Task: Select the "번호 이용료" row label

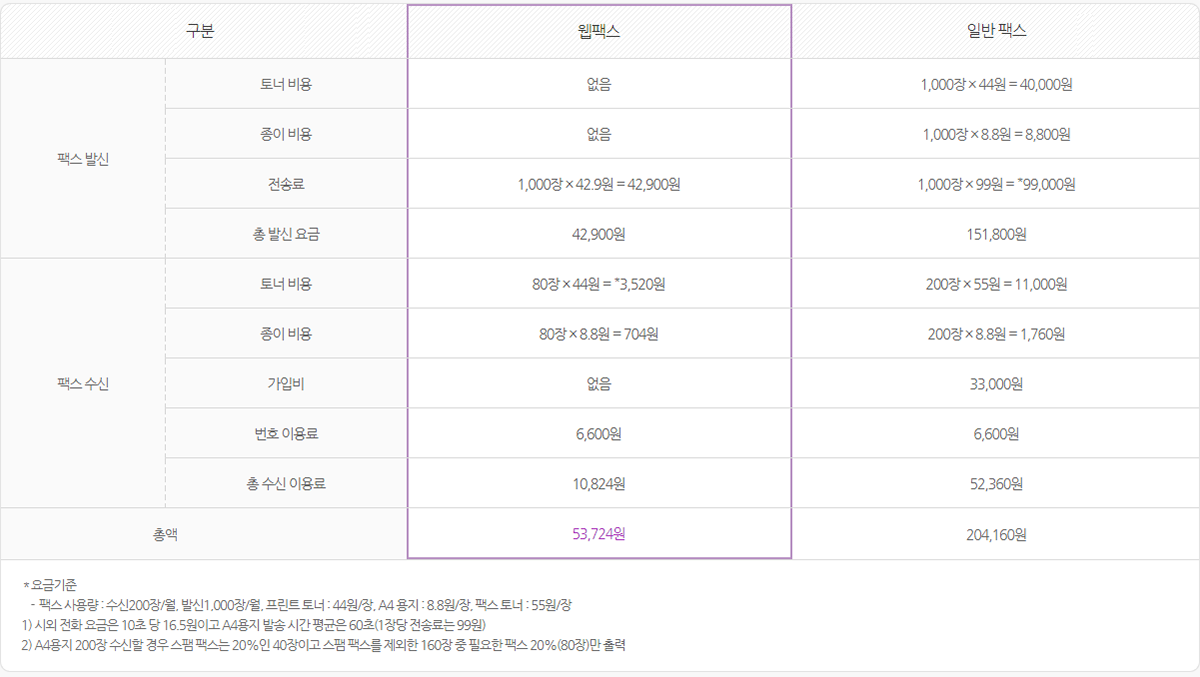Action: (x=286, y=434)
